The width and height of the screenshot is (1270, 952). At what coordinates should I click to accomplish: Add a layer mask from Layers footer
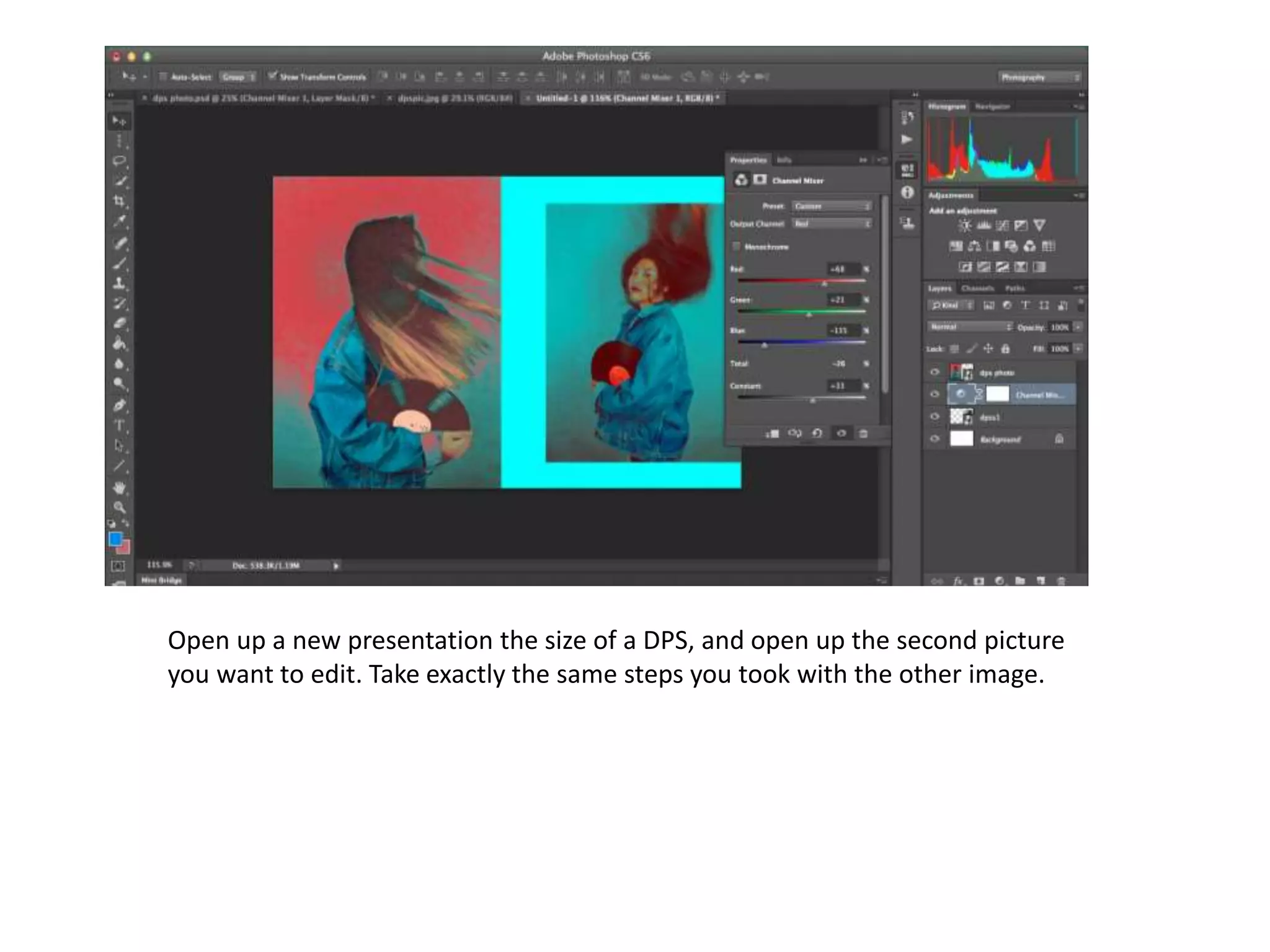(x=979, y=581)
